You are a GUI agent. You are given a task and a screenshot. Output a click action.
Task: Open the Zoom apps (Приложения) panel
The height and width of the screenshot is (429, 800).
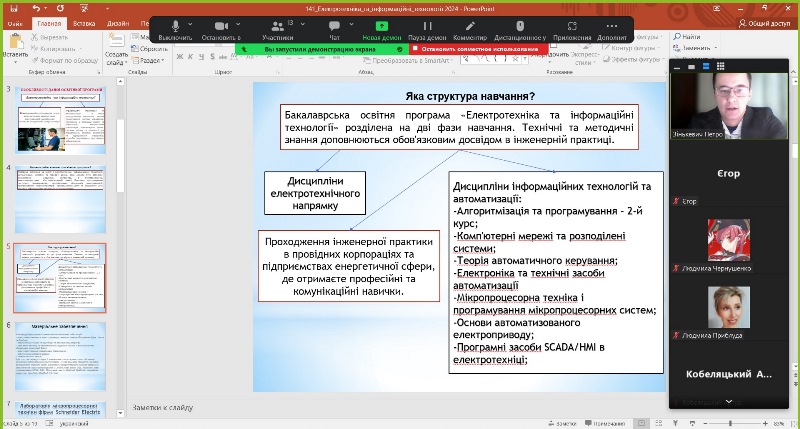(572, 27)
